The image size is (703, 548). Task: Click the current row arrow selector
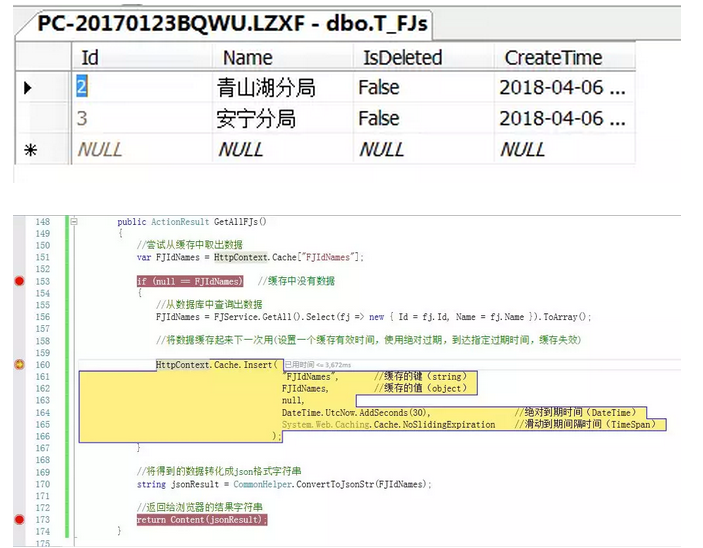pos(28,87)
